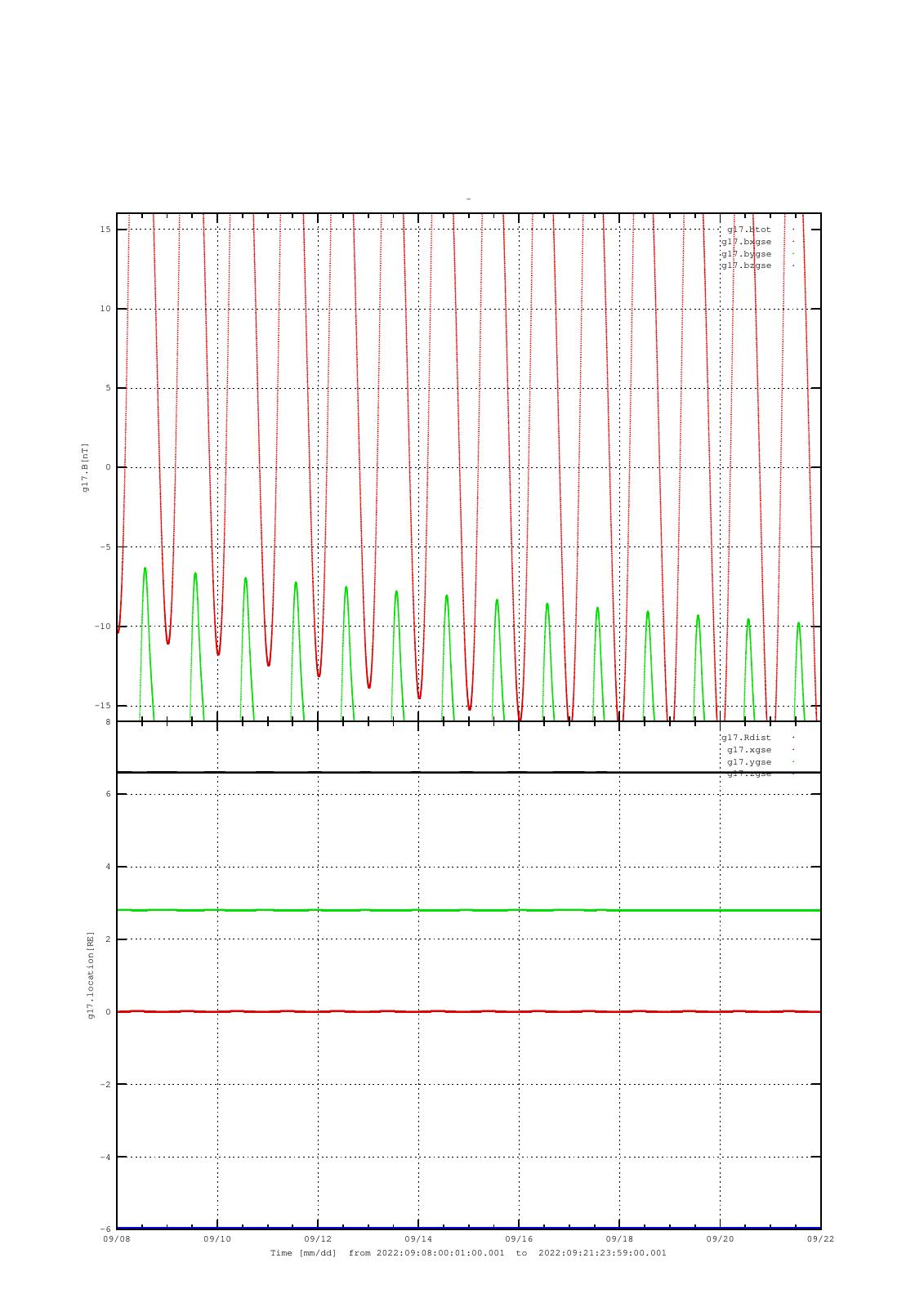Image resolution: width=924 pixels, height=1307 pixels.
Task: Select the g17.bzgse legend entry
Action: pos(746,265)
